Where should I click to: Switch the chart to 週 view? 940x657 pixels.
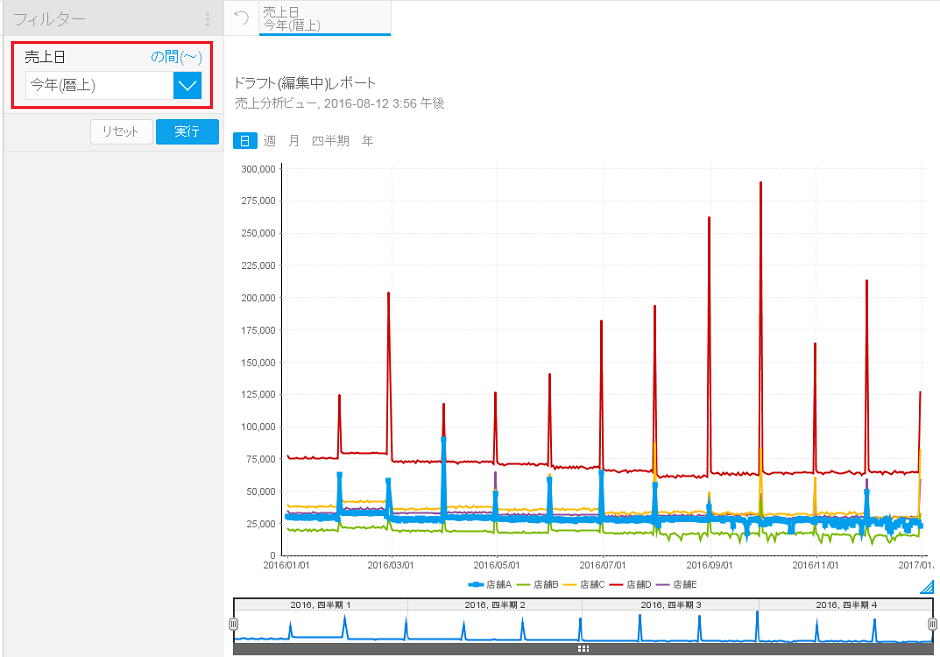point(269,141)
